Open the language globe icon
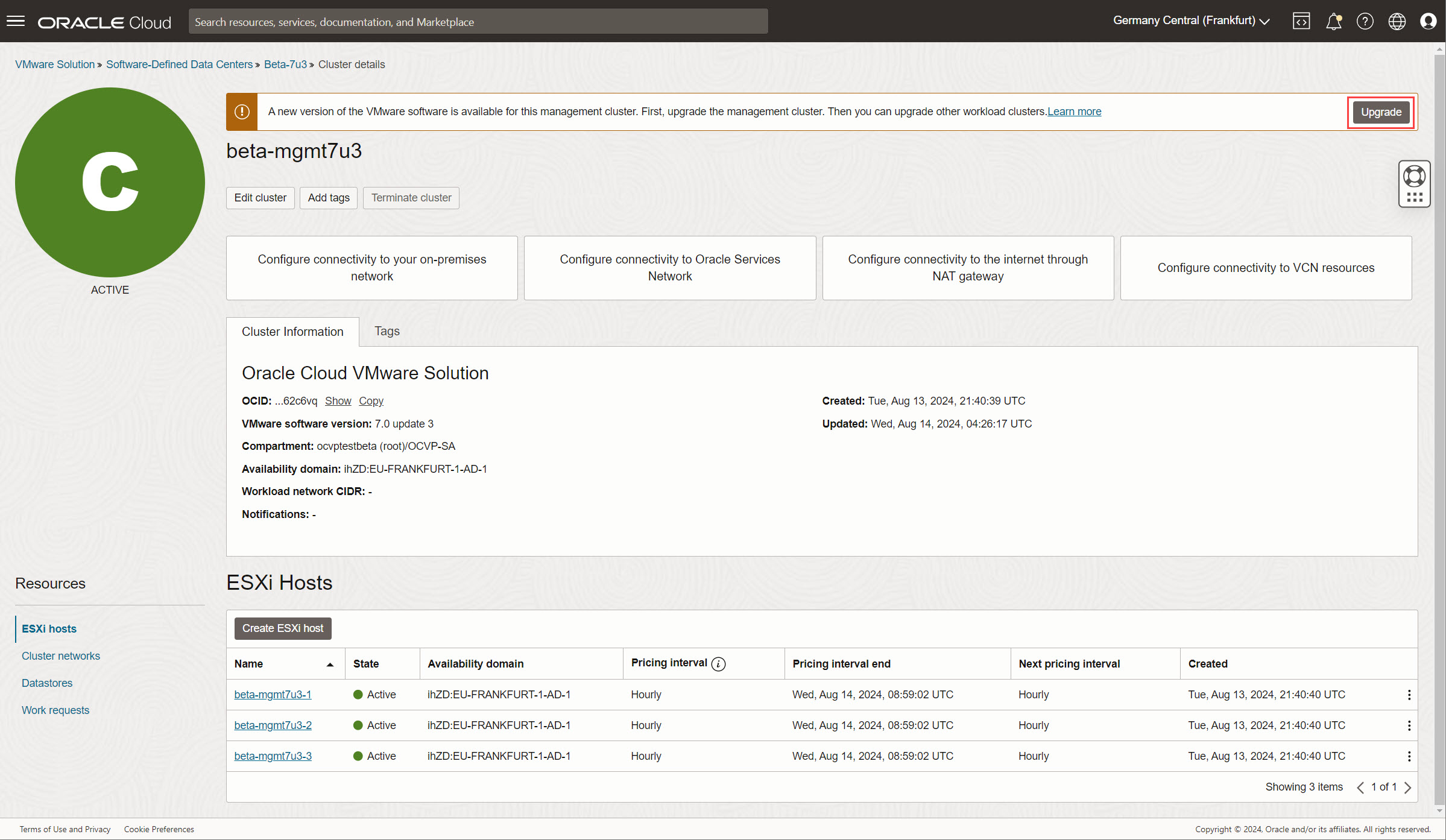Image resolution: width=1446 pixels, height=840 pixels. point(1397,22)
